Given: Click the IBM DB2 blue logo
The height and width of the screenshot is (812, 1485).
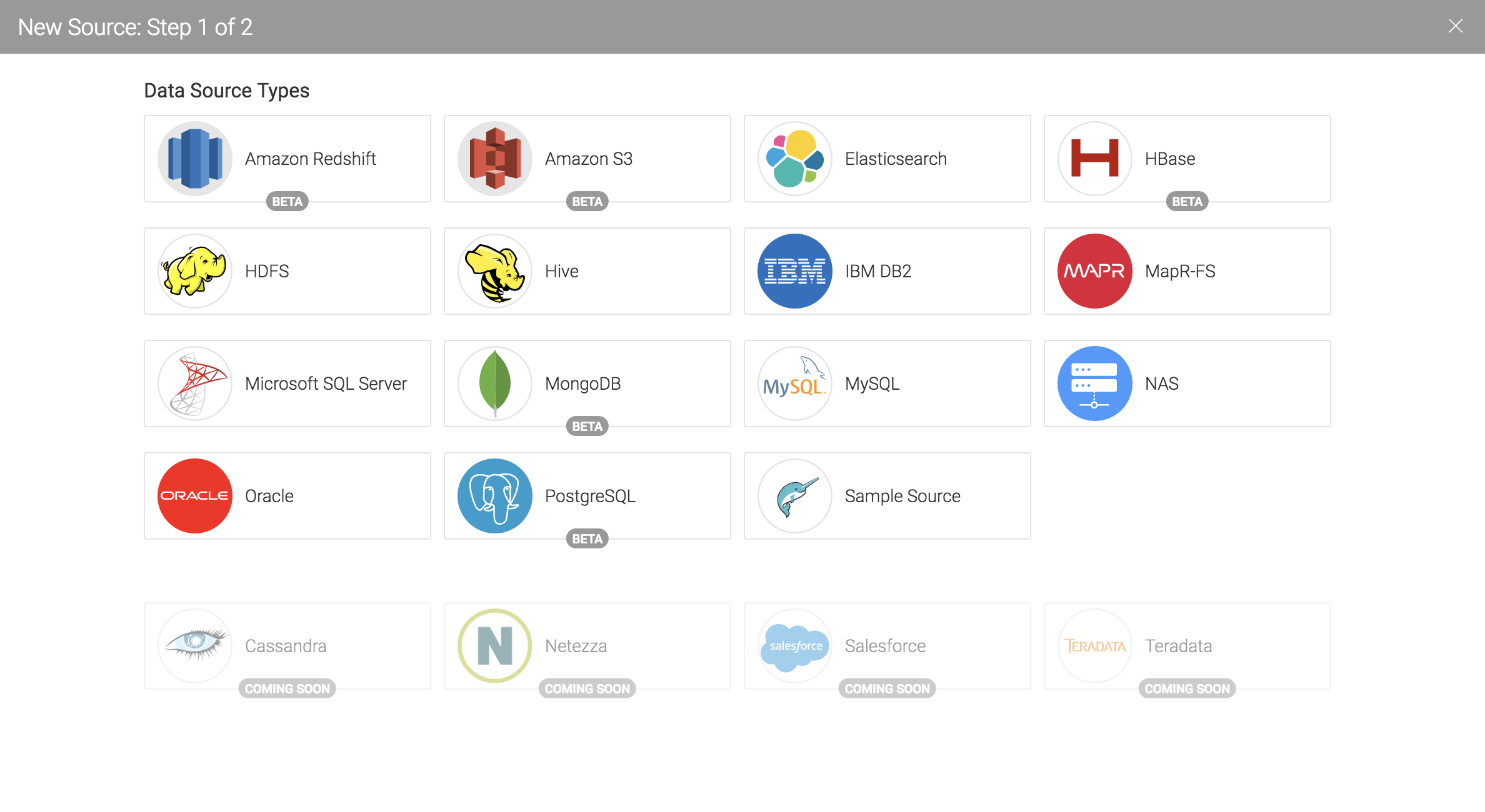Looking at the screenshot, I should click(795, 271).
